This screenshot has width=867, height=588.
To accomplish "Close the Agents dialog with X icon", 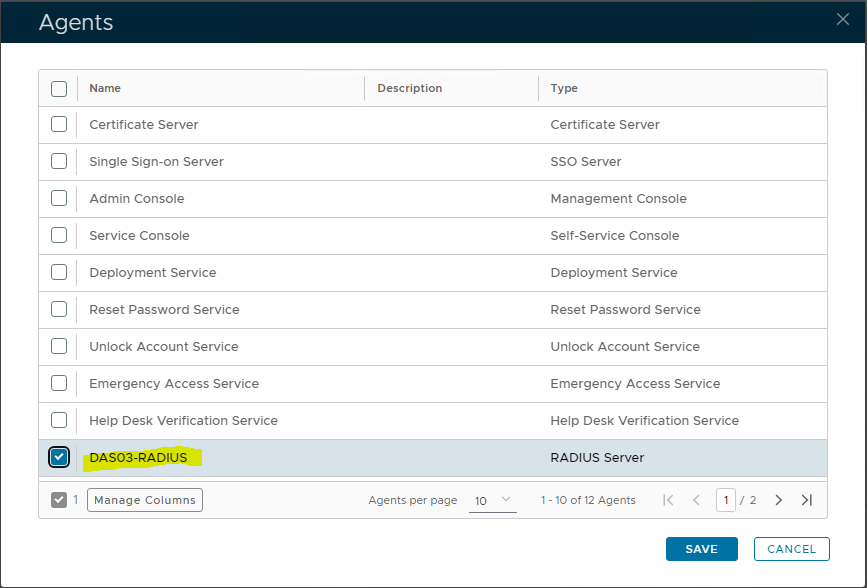I will 843,20.
